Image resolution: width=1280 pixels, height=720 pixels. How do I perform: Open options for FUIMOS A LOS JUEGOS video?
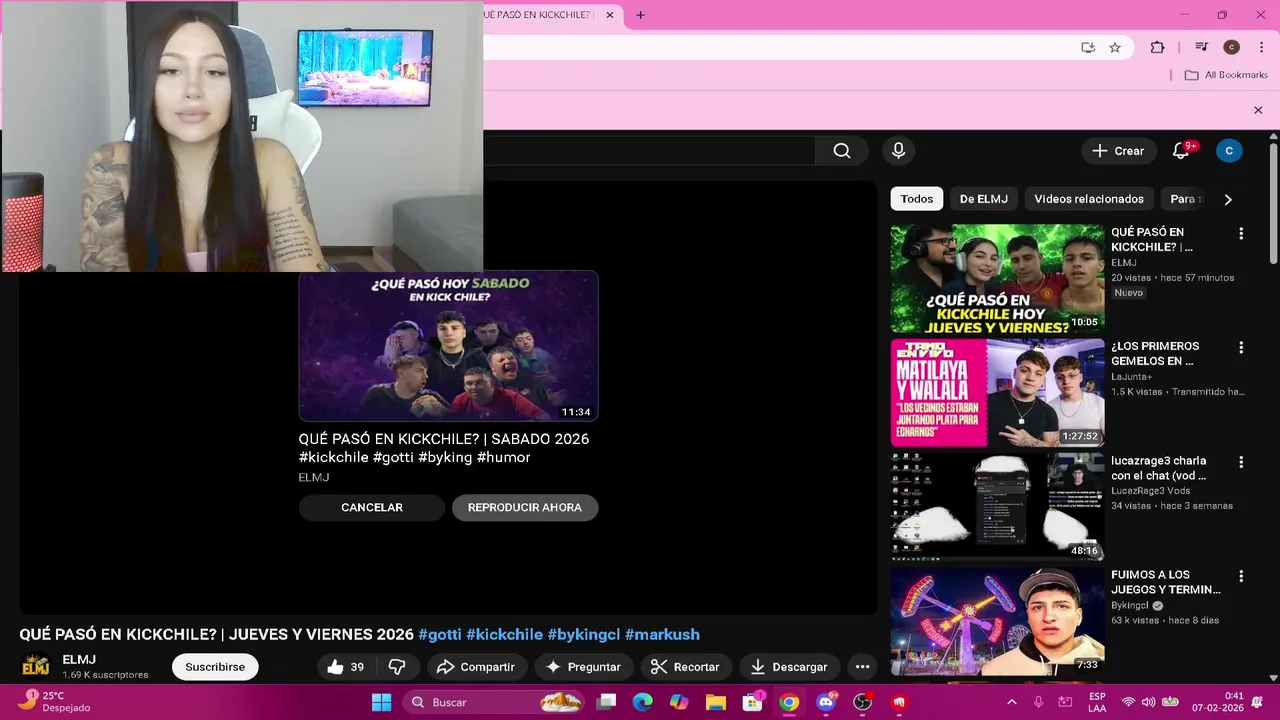click(1241, 576)
